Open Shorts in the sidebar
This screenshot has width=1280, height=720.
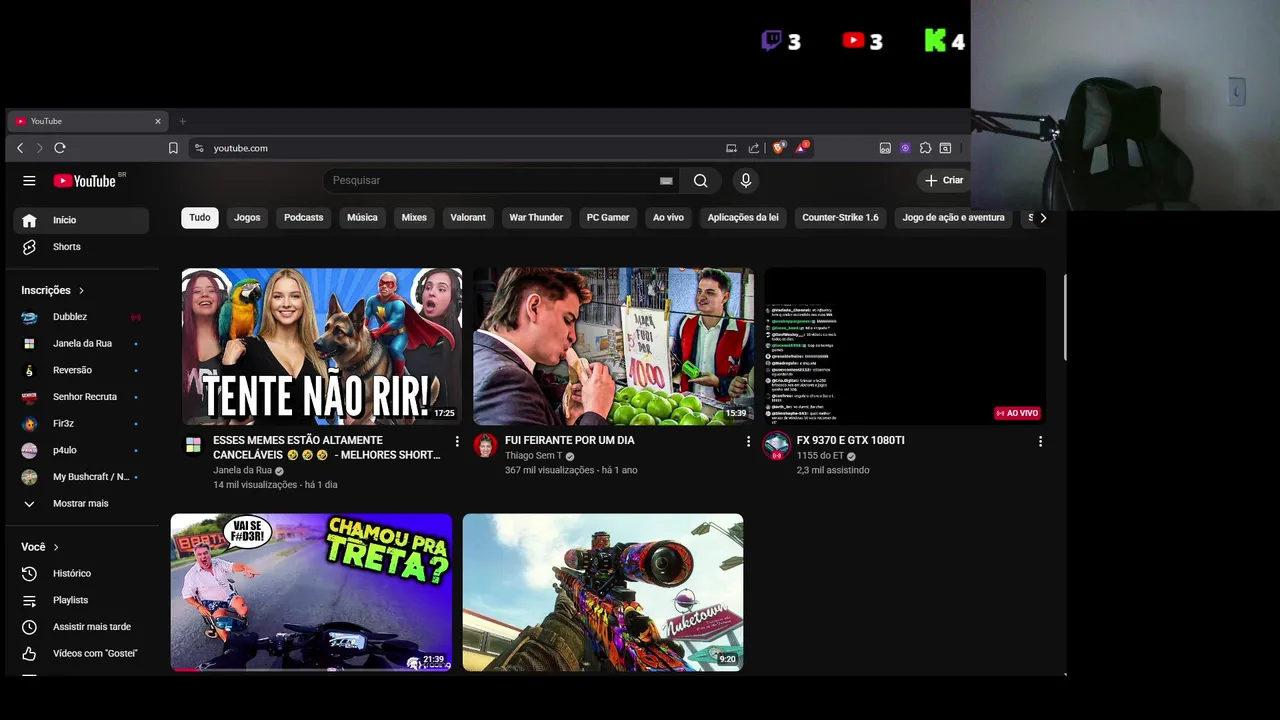tap(81, 247)
